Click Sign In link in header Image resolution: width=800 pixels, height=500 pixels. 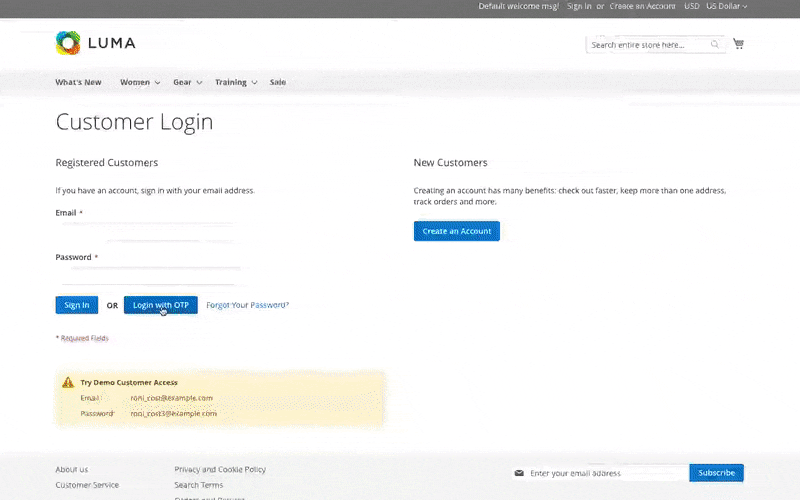pyautogui.click(x=579, y=6)
